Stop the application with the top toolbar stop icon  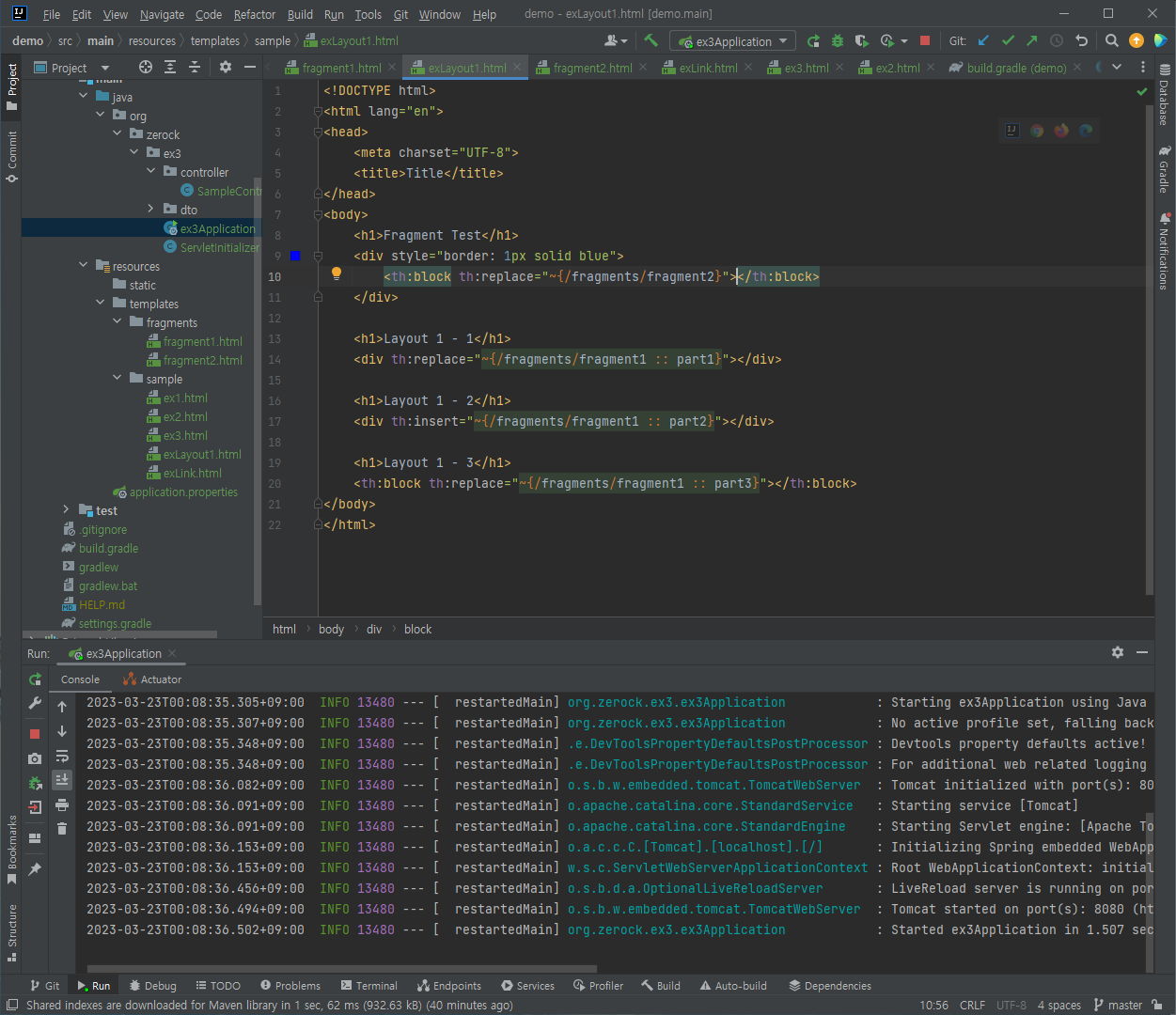click(925, 40)
